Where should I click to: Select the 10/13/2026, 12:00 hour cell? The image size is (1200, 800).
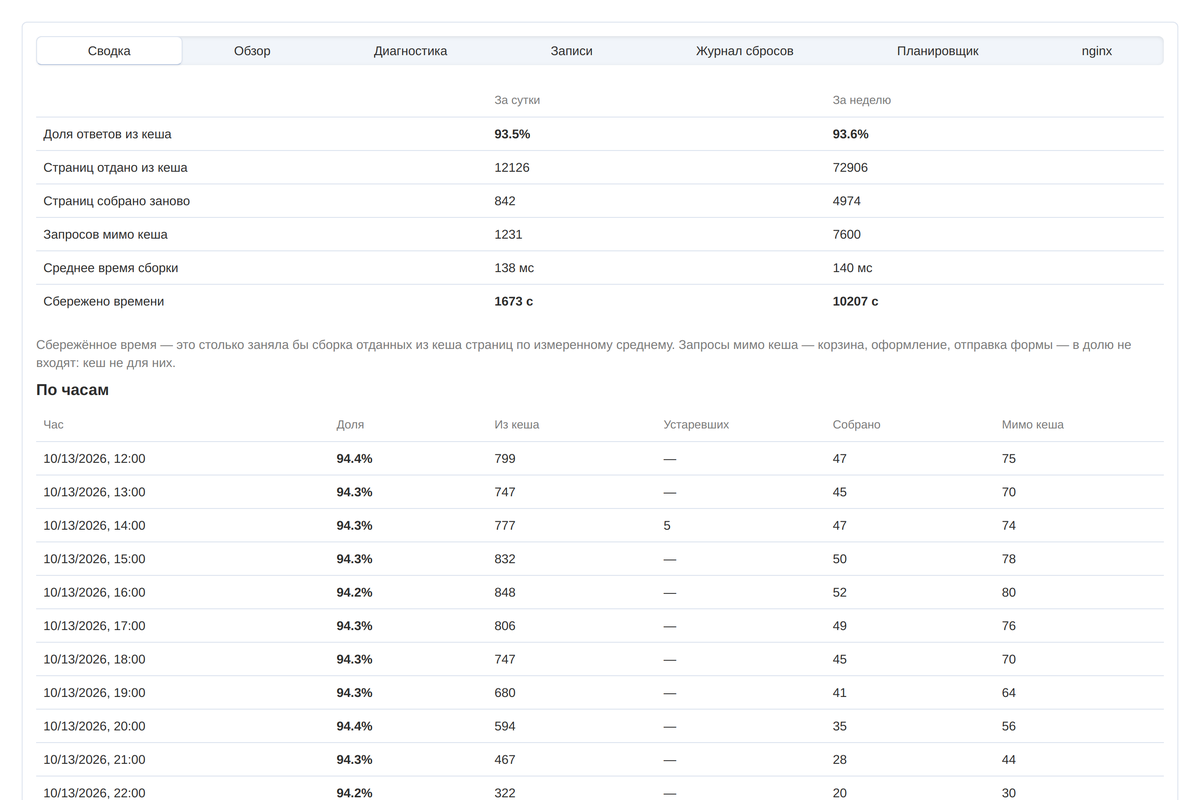(x=94, y=459)
